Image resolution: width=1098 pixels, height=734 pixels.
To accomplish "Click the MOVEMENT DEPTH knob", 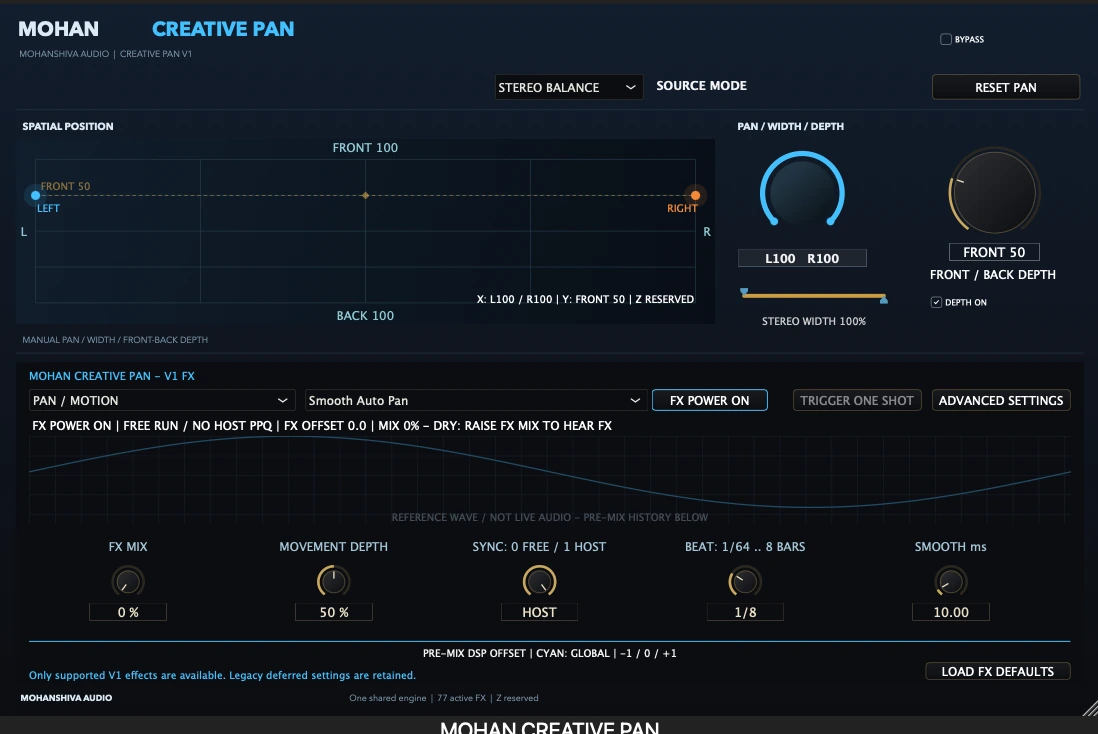I will click(x=333, y=581).
